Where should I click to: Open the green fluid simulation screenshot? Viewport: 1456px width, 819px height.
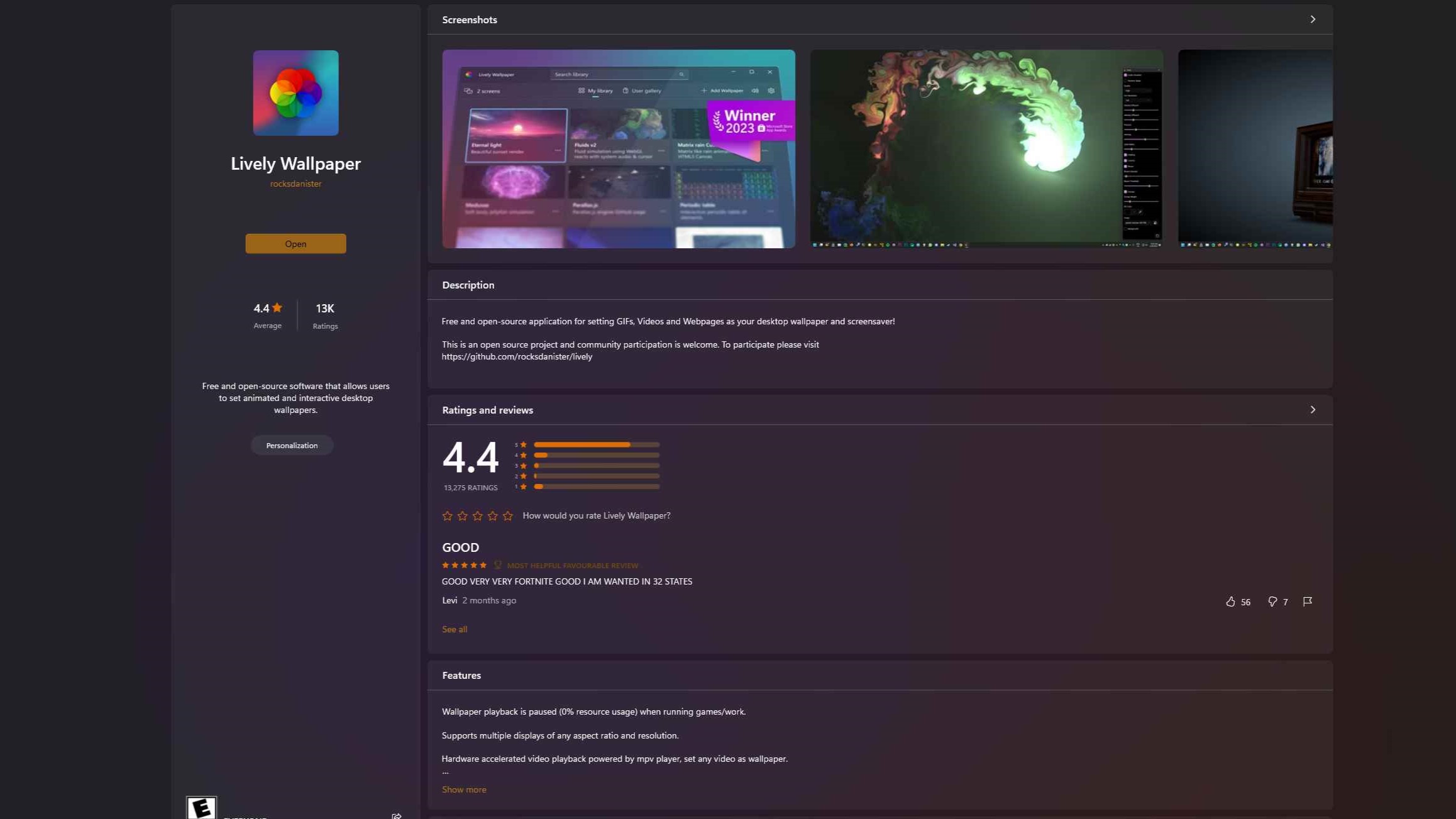[986, 149]
